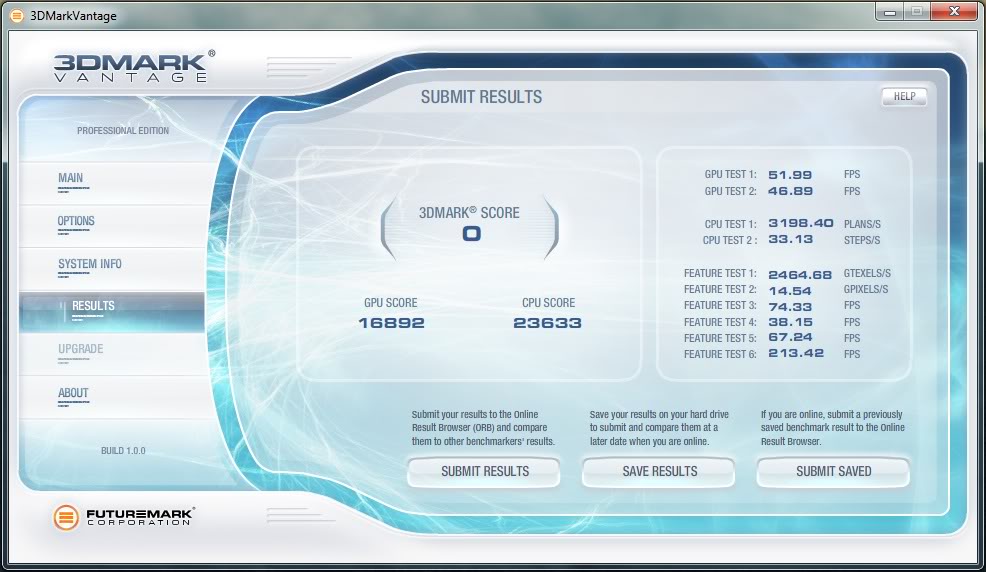This screenshot has height=572, width=986.
Task: Switch to the SYSTEM INFO section
Action: coord(90,265)
